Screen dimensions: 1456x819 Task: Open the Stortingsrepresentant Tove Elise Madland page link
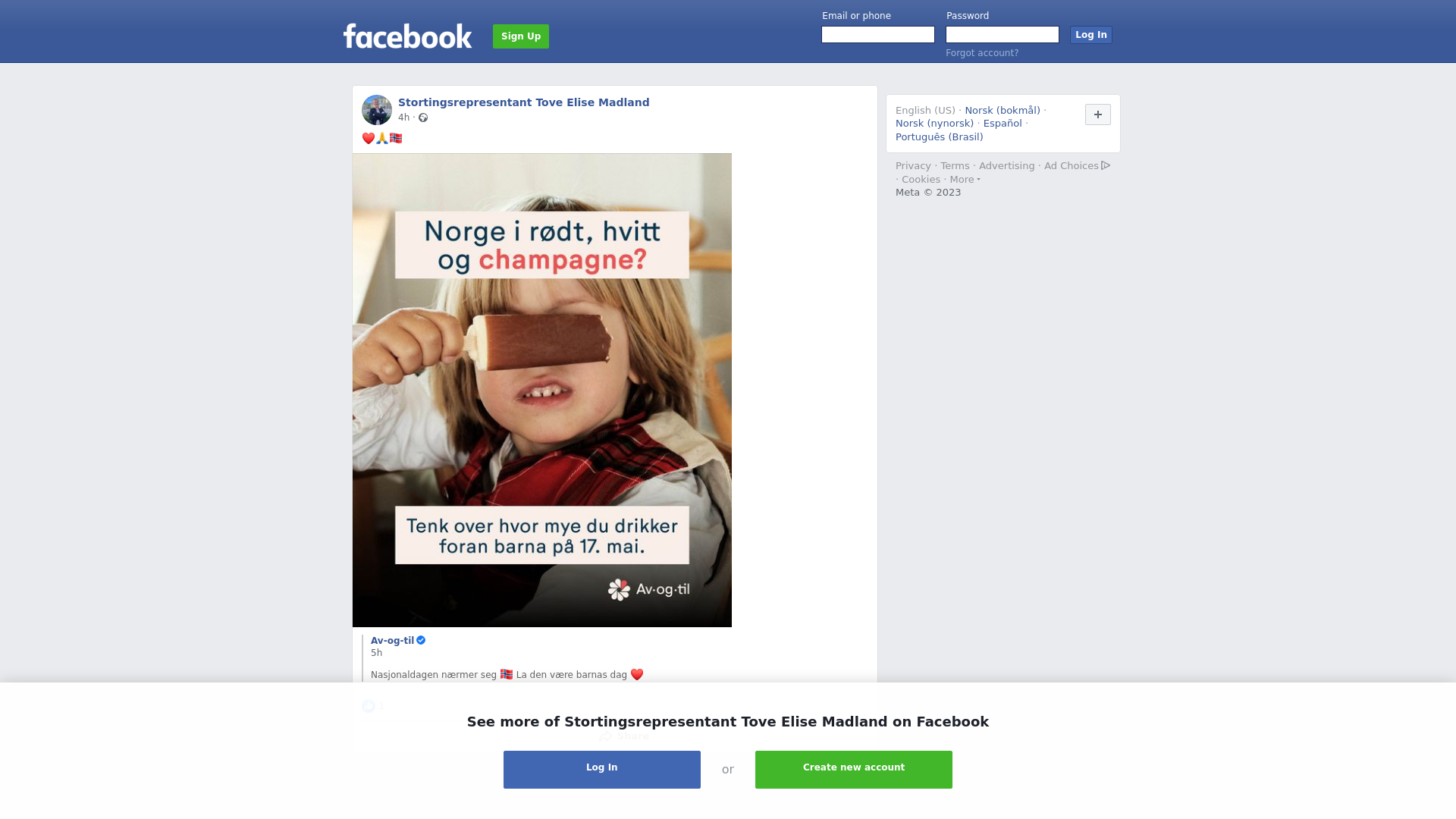coord(523,102)
